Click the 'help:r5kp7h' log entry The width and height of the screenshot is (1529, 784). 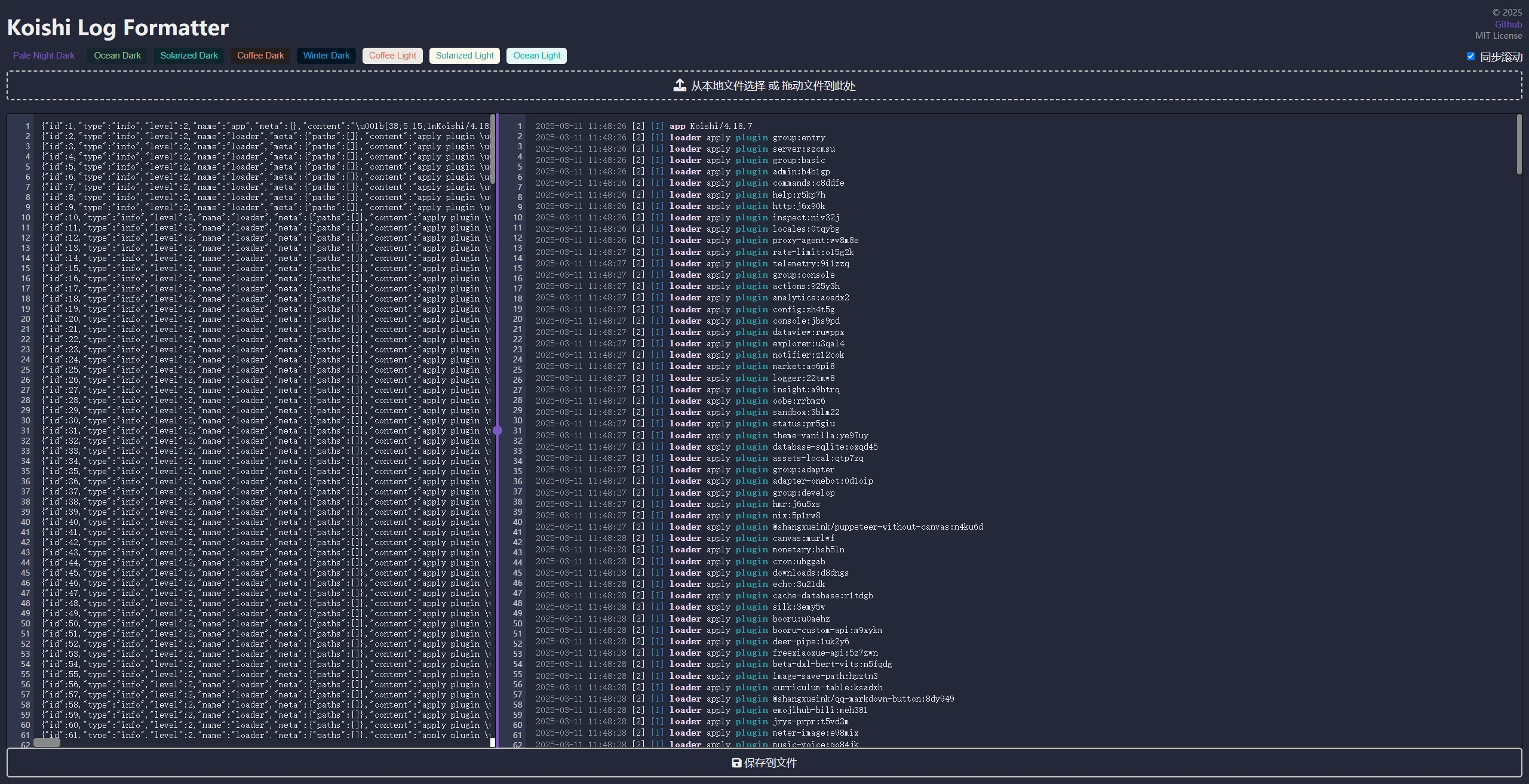tap(680, 195)
